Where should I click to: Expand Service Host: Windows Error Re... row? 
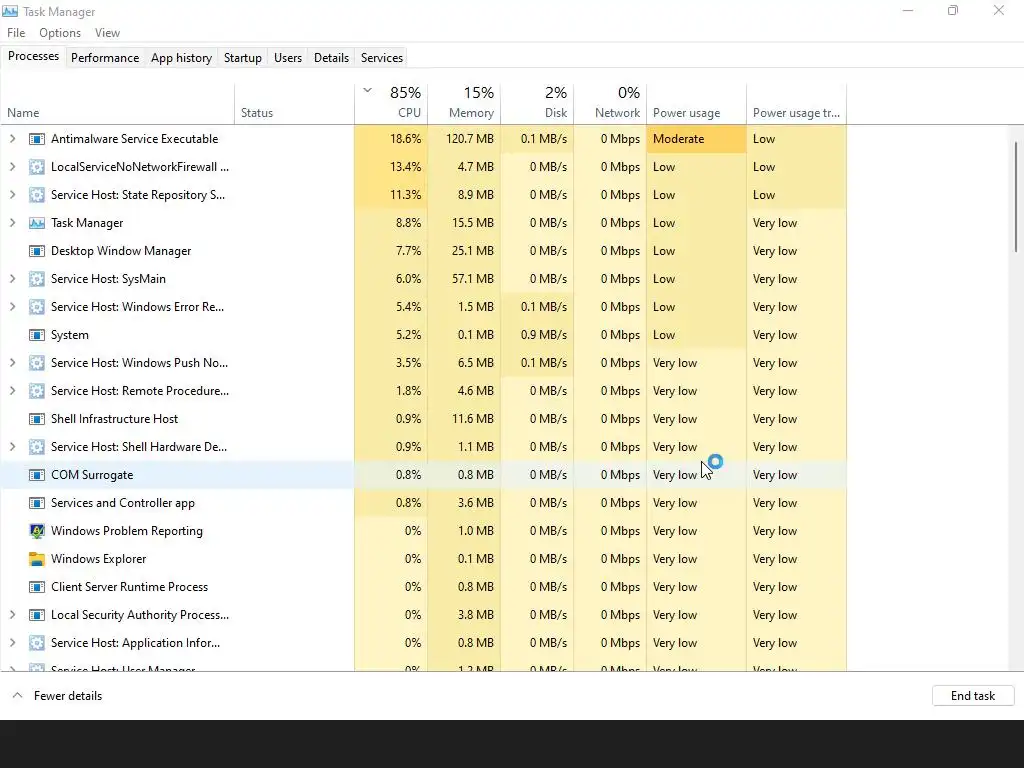(12, 307)
